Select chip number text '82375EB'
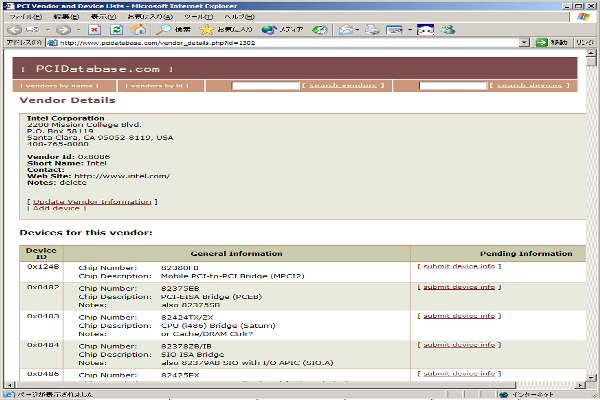Viewport: 600px width, 400px height. (x=180, y=288)
